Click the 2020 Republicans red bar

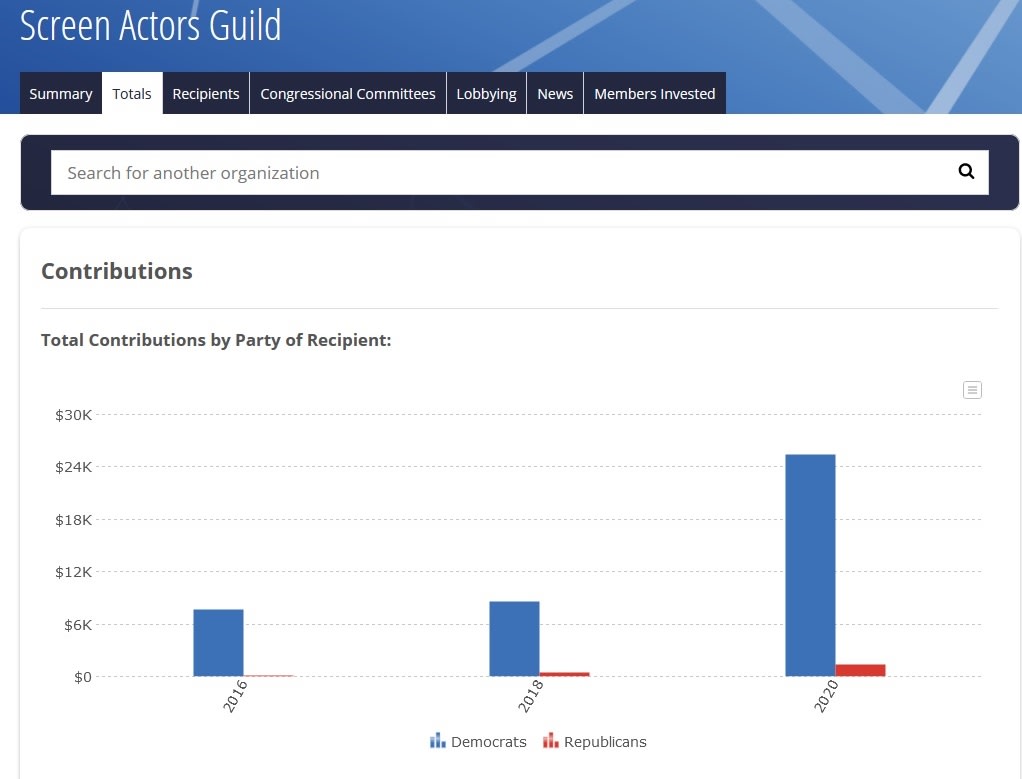(x=860, y=670)
